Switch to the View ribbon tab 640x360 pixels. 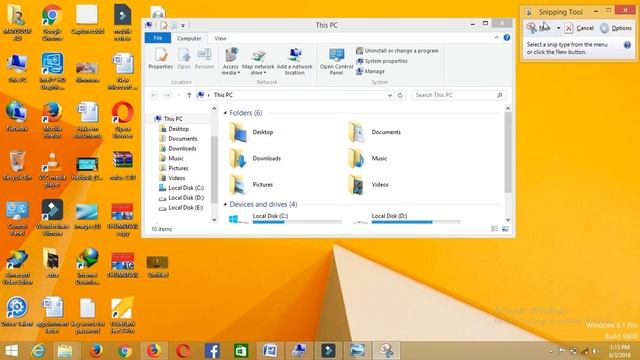point(220,38)
